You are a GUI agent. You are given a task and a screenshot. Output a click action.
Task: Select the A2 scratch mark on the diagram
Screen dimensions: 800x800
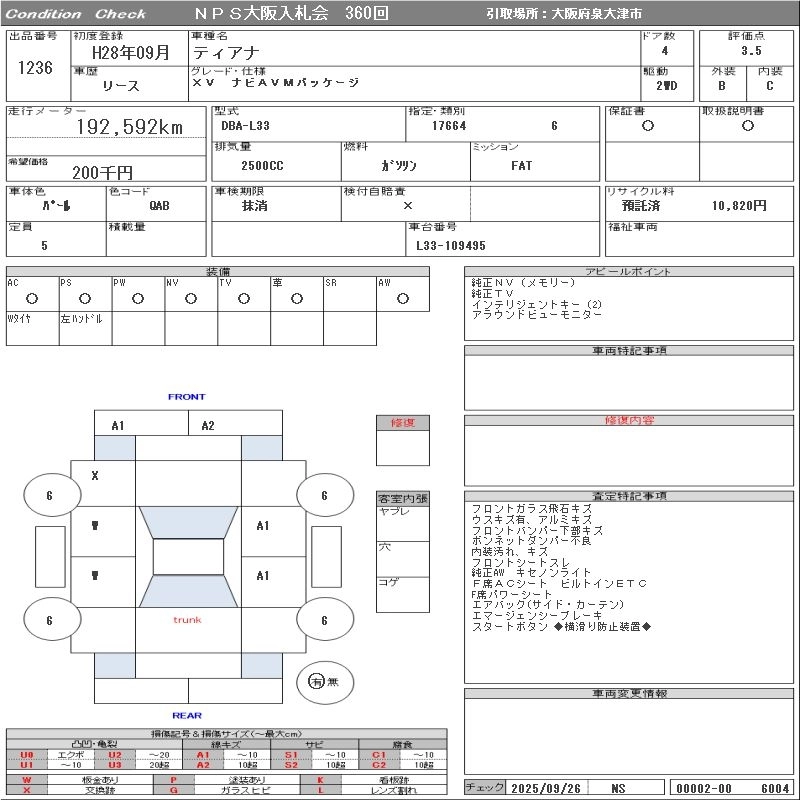pos(208,426)
